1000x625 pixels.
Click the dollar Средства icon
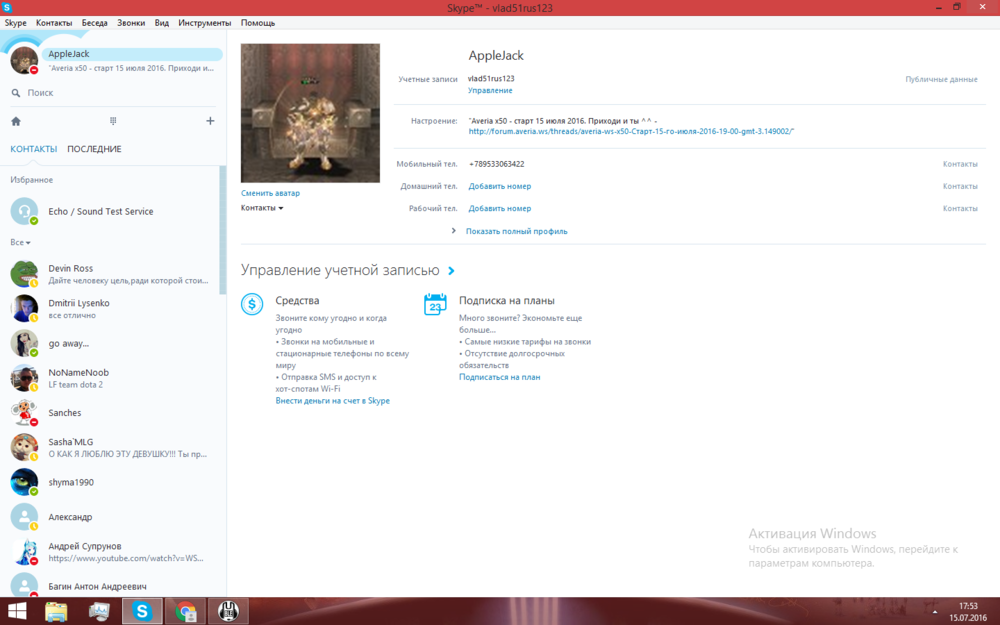point(252,304)
